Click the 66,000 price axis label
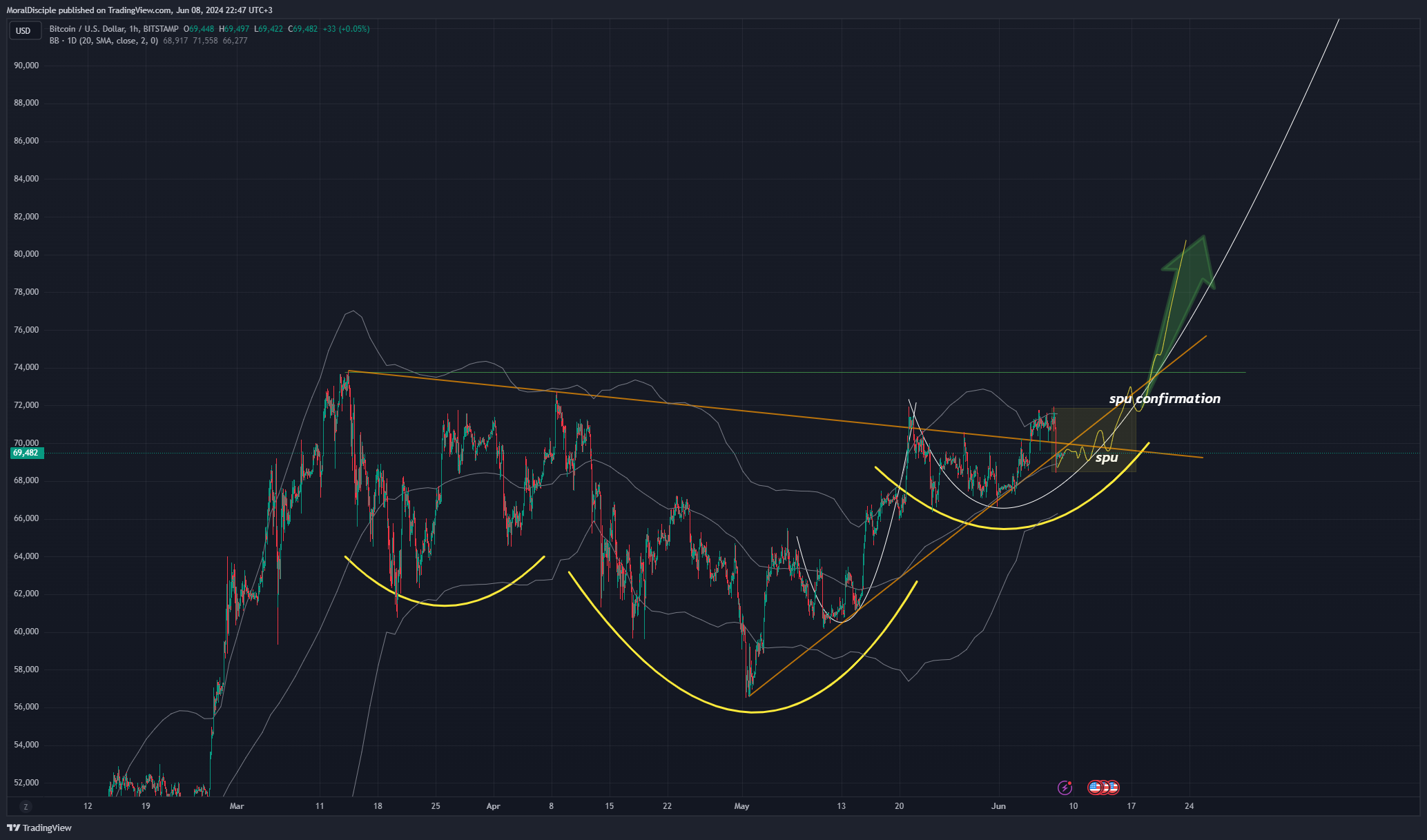Screen dimensions: 1427x840 [x=26, y=518]
